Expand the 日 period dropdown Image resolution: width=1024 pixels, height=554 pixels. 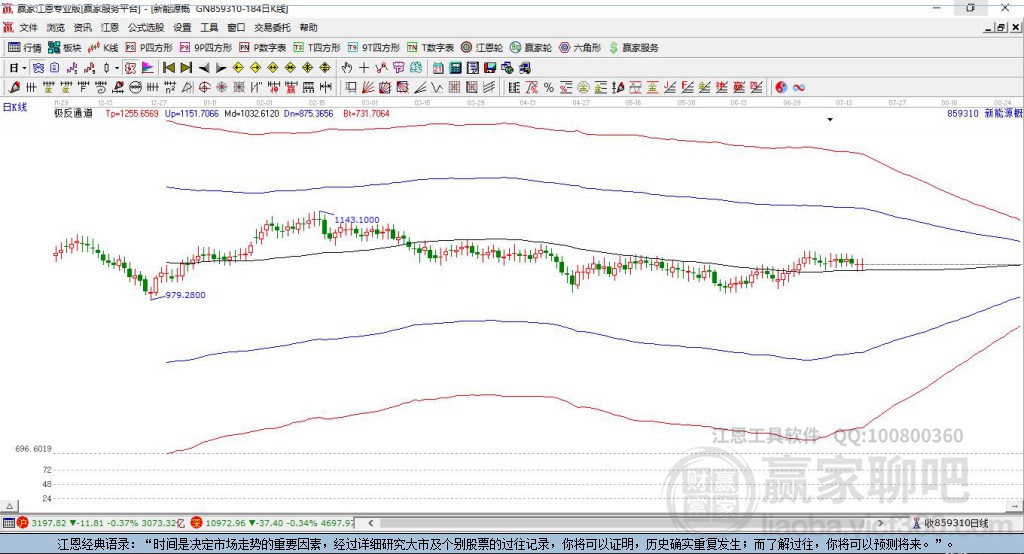coord(24,68)
